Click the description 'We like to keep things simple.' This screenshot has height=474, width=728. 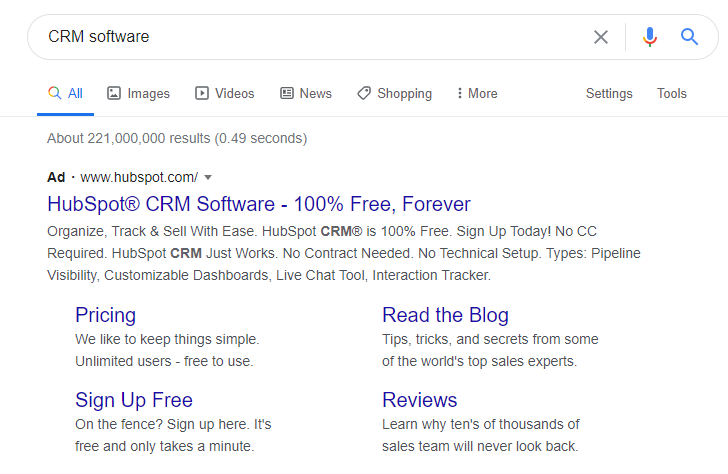click(x=167, y=339)
